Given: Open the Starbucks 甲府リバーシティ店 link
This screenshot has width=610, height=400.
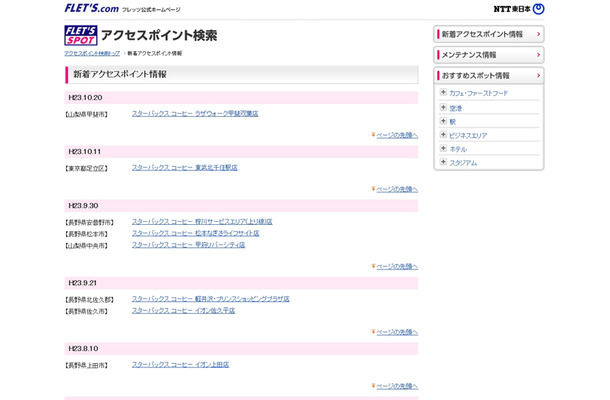Looking at the screenshot, I should tap(188, 245).
